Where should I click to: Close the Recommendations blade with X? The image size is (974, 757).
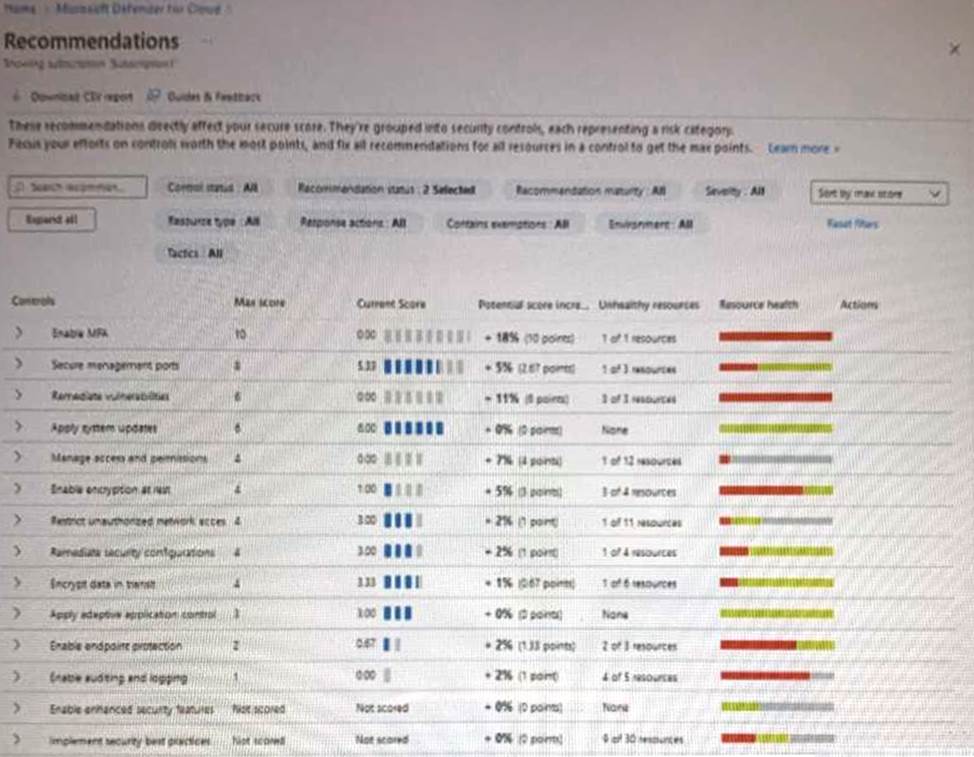[x=954, y=48]
